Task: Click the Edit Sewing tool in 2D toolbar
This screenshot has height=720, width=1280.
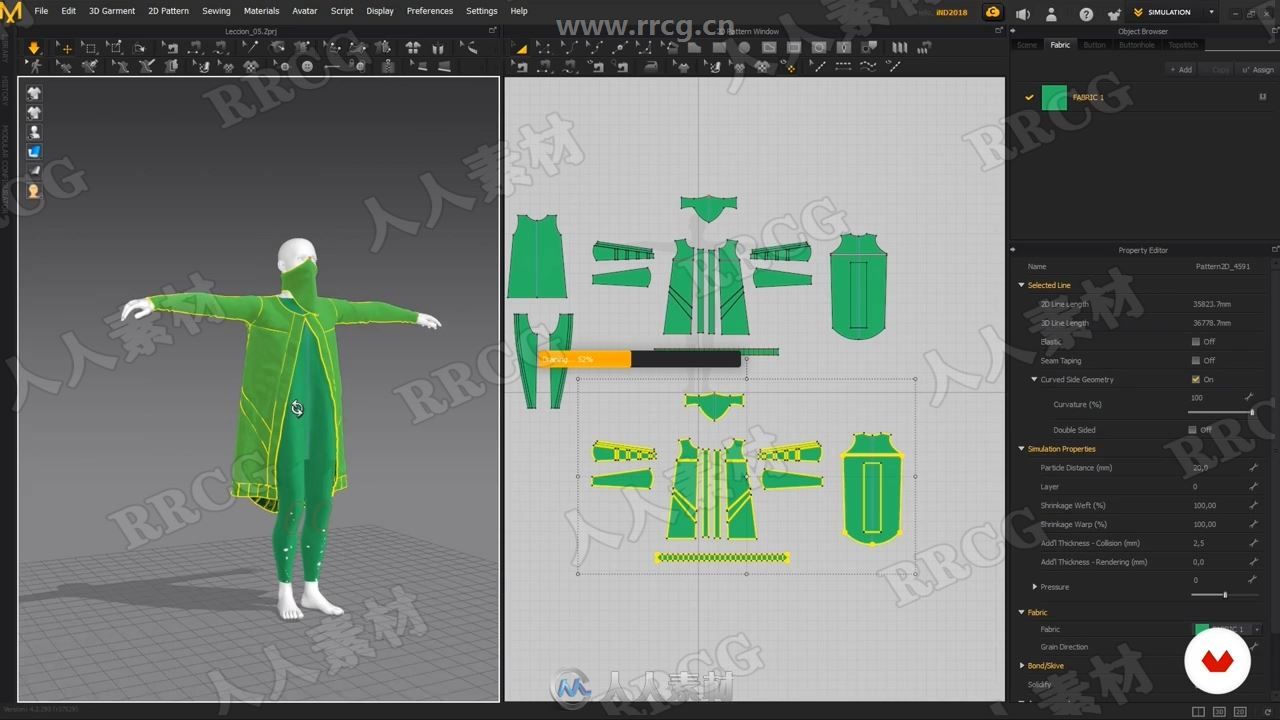Action: tap(520, 66)
